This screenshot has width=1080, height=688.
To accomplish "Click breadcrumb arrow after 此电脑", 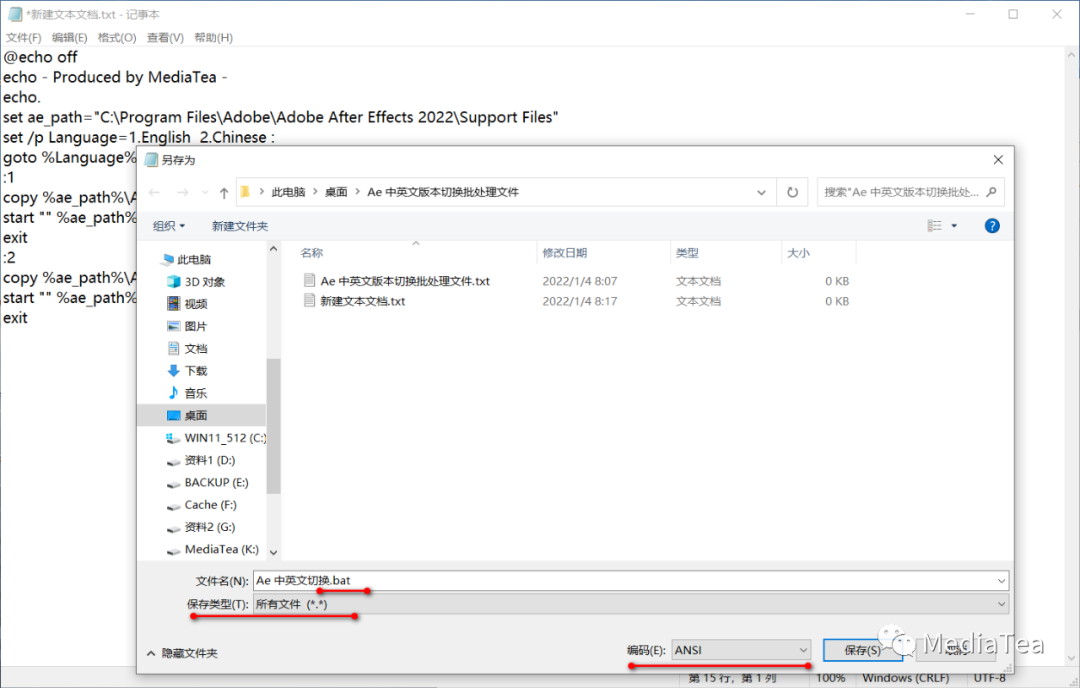I will [x=315, y=192].
